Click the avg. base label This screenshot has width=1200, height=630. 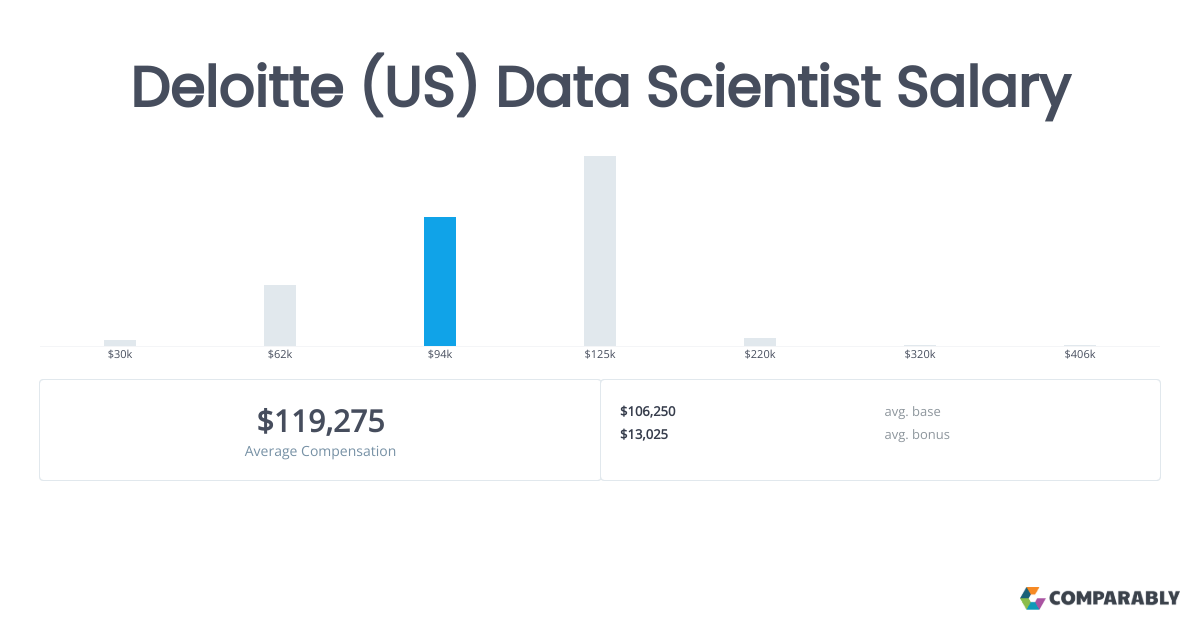pyautogui.click(x=912, y=411)
